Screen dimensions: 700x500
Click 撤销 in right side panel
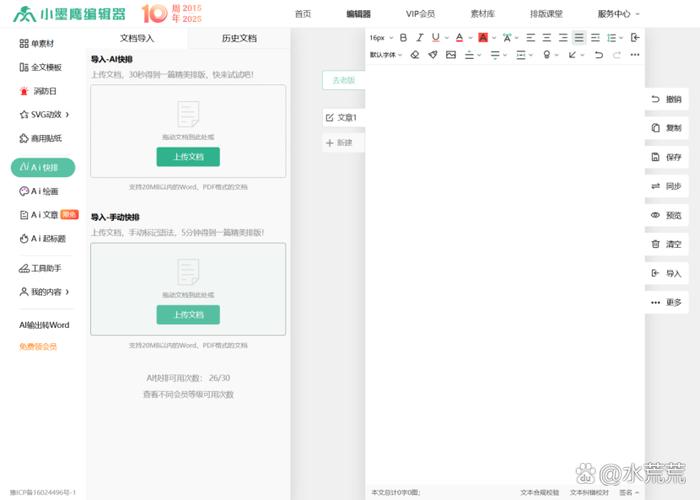tap(667, 99)
